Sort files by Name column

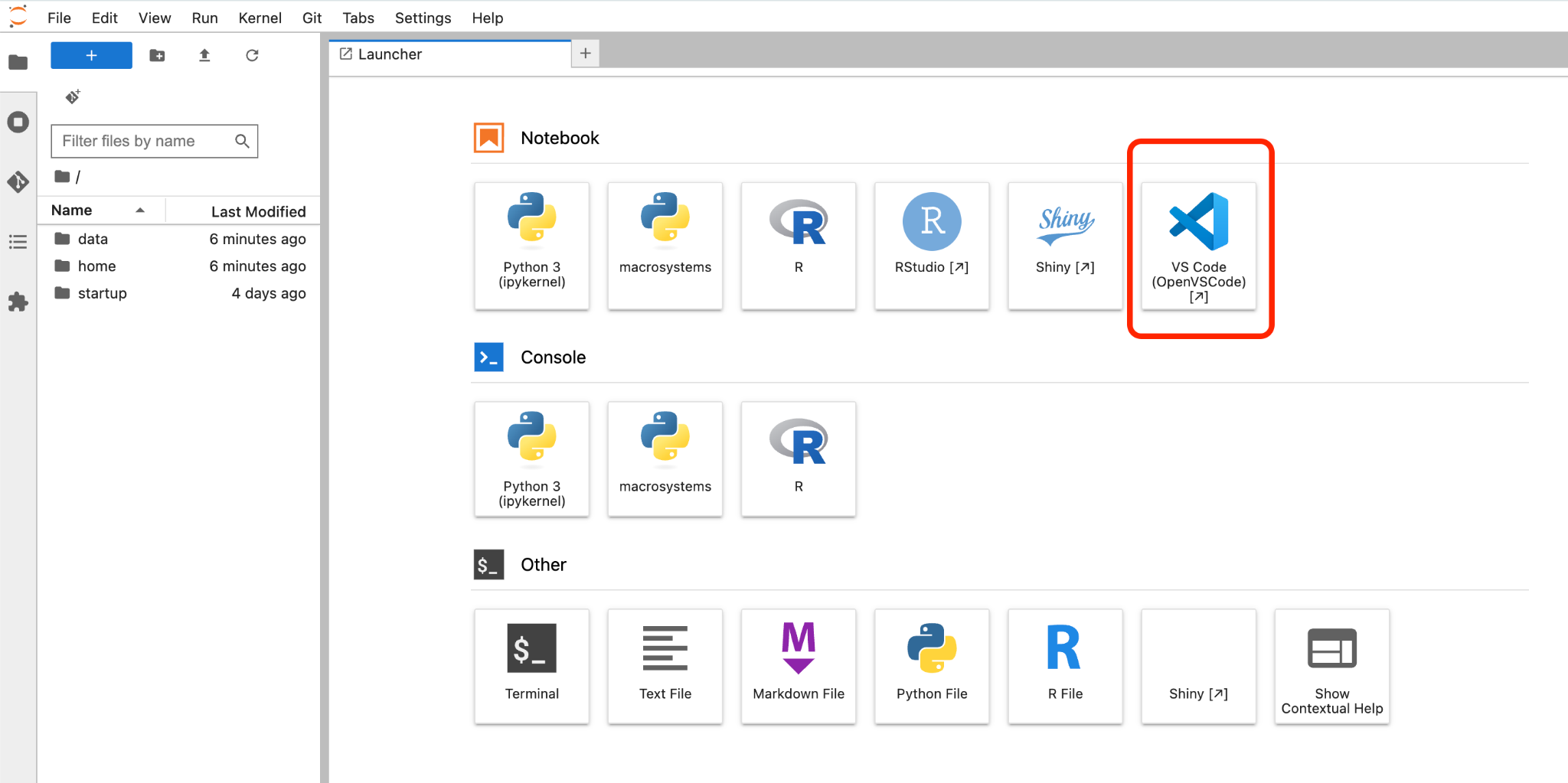pos(100,210)
